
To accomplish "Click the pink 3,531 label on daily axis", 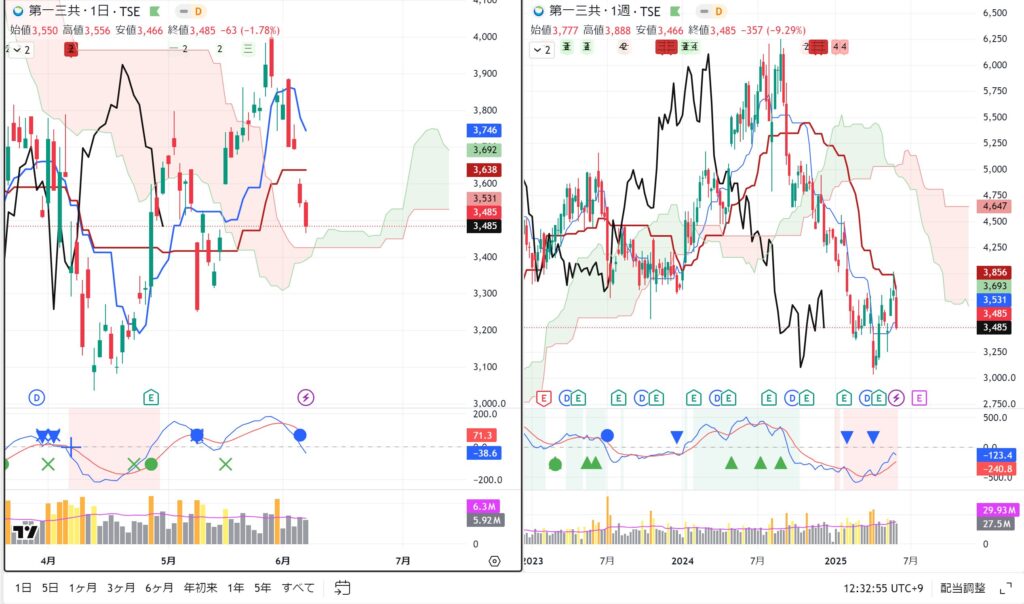I will tap(484, 199).
